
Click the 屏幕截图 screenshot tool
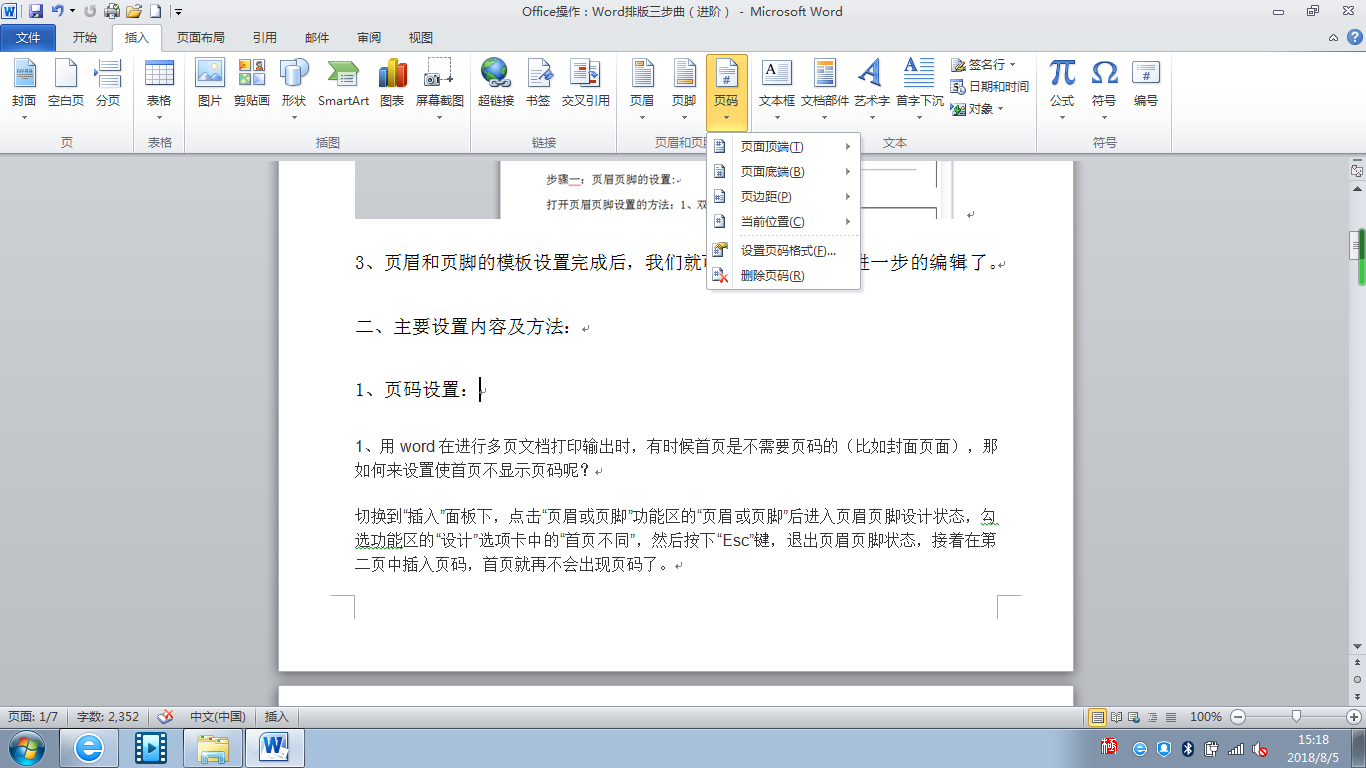[440, 90]
